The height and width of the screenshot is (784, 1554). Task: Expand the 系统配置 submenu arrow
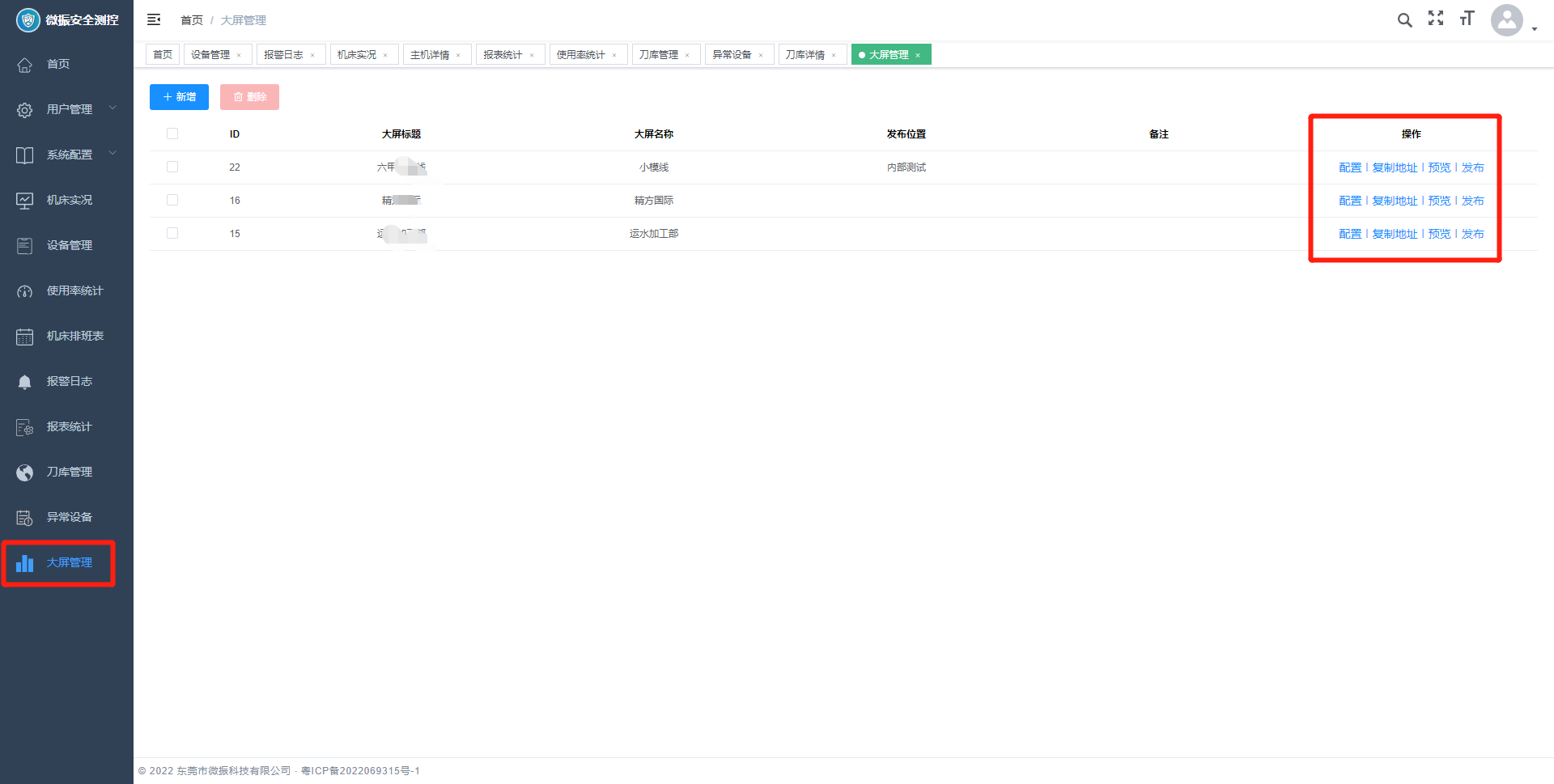(x=113, y=153)
